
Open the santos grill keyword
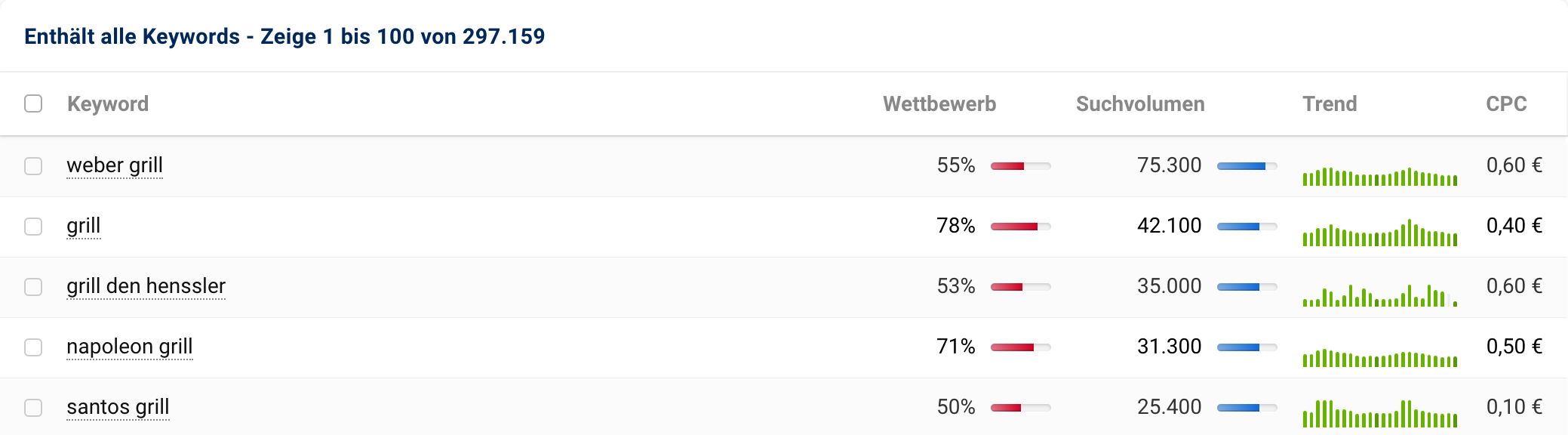click(x=118, y=407)
